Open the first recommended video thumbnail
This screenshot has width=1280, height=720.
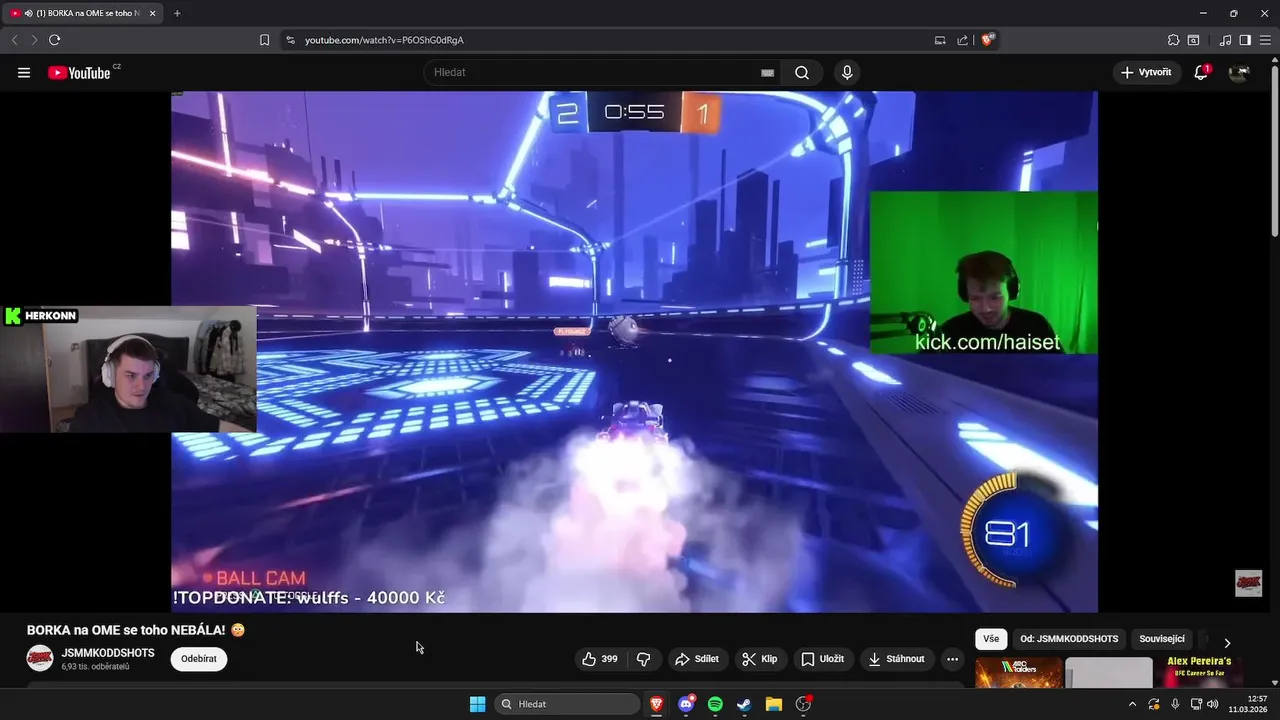click(1019, 672)
